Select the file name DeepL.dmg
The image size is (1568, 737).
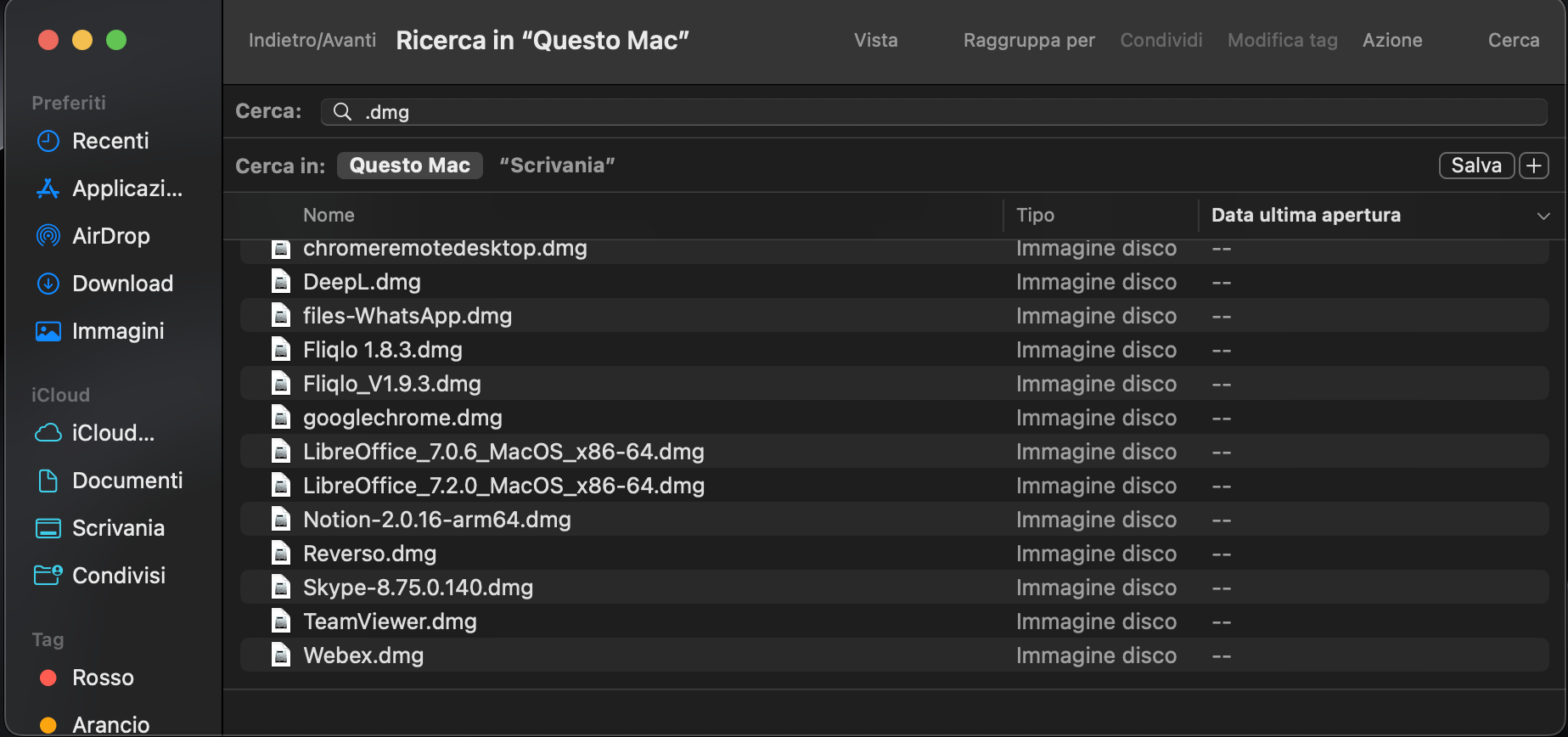(x=362, y=282)
